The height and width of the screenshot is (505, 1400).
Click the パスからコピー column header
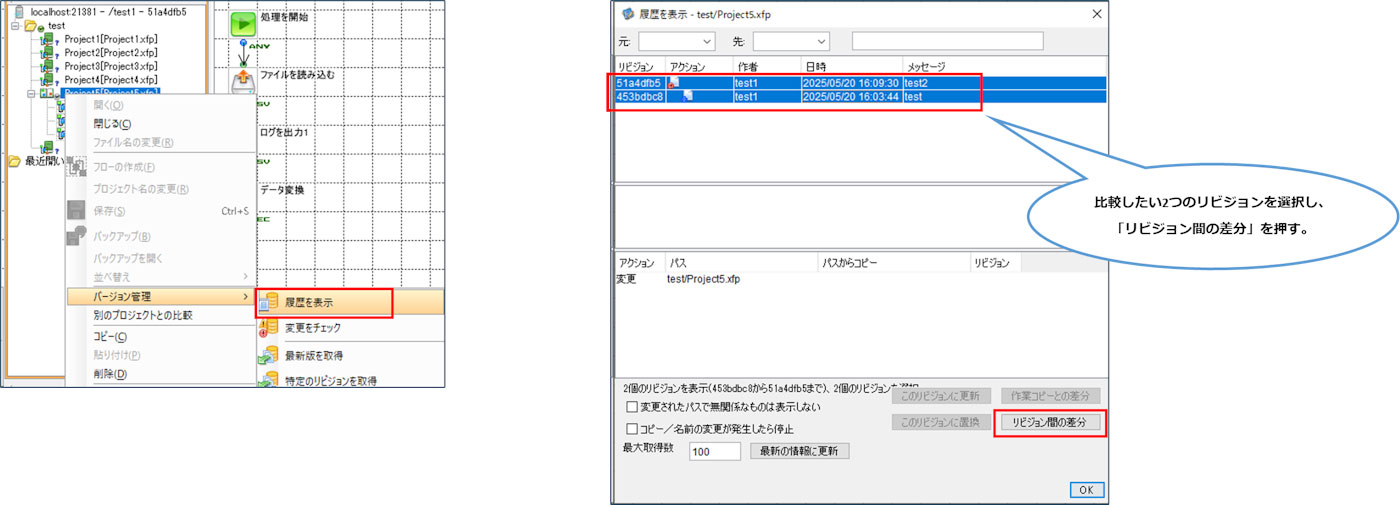click(x=893, y=263)
